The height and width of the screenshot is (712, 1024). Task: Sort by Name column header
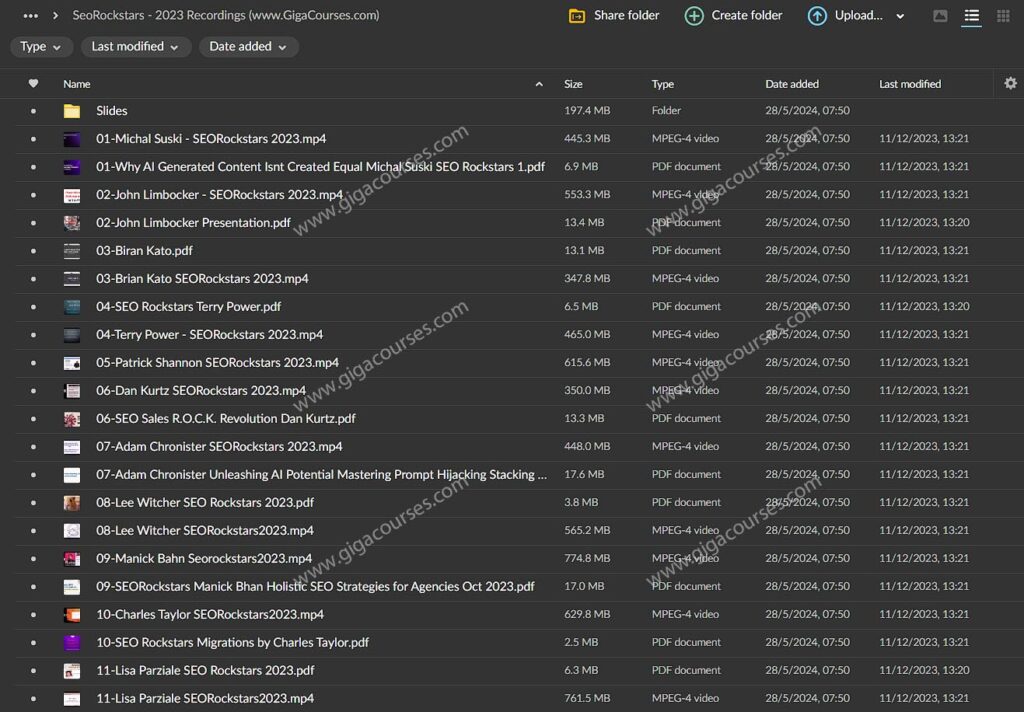(x=77, y=84)
